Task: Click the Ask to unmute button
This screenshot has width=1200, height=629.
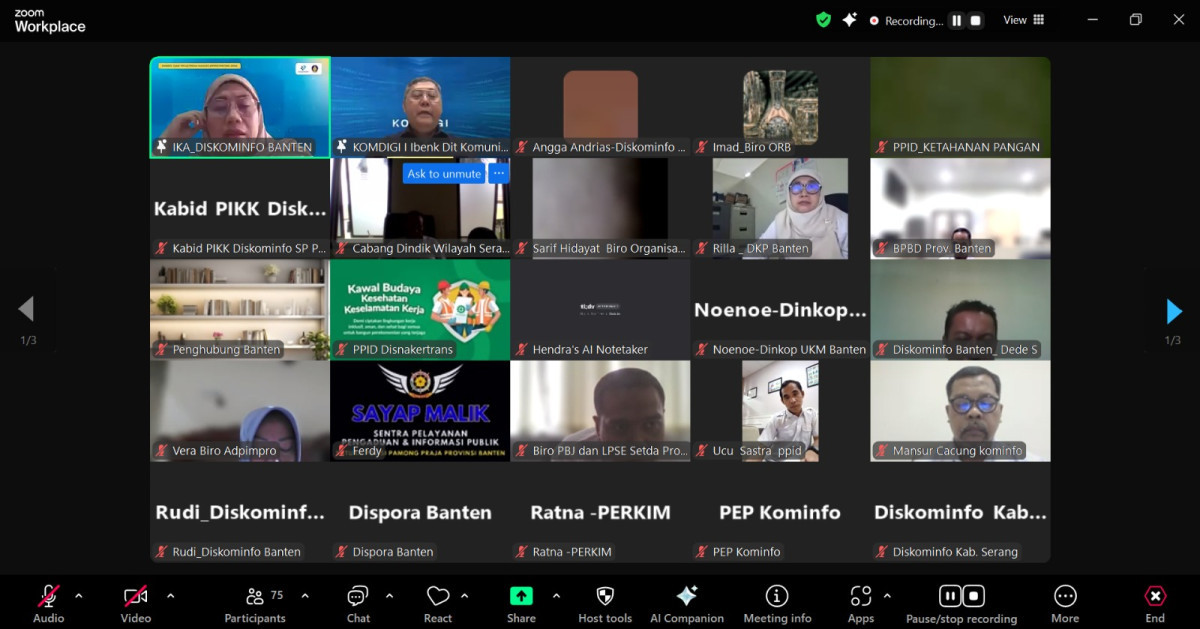Action: tap(443, 173)
